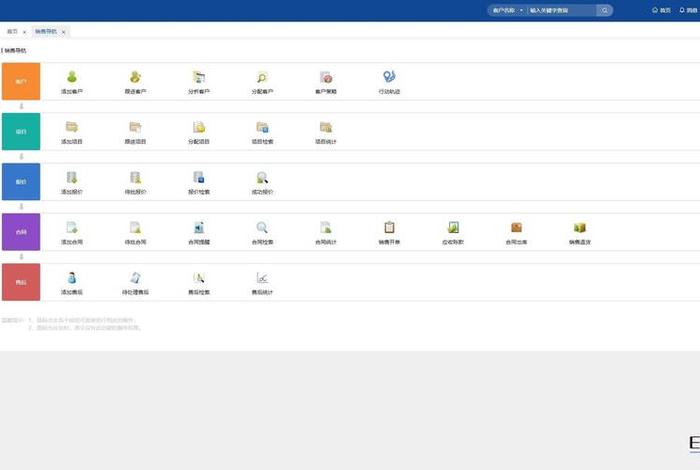
Task: Click the 添加客户 (add customer) icon
Action: point(72,77)
